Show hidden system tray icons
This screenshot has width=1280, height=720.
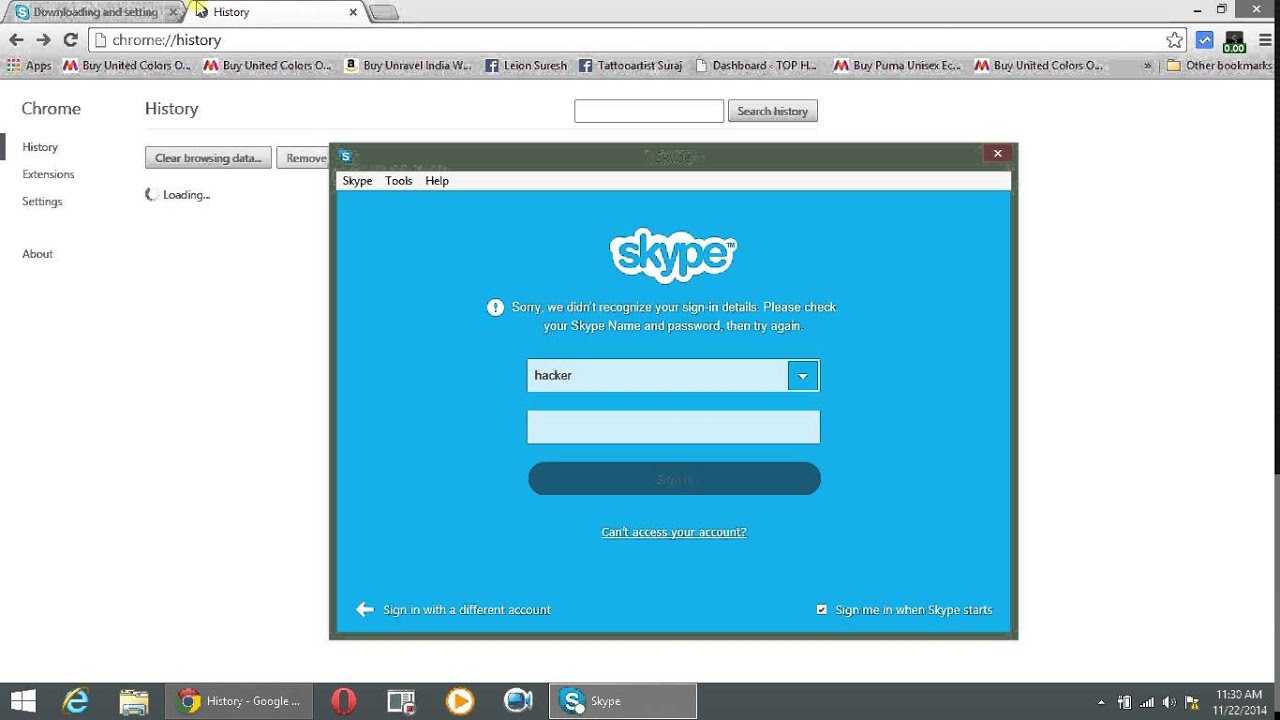click(1101, 702)
